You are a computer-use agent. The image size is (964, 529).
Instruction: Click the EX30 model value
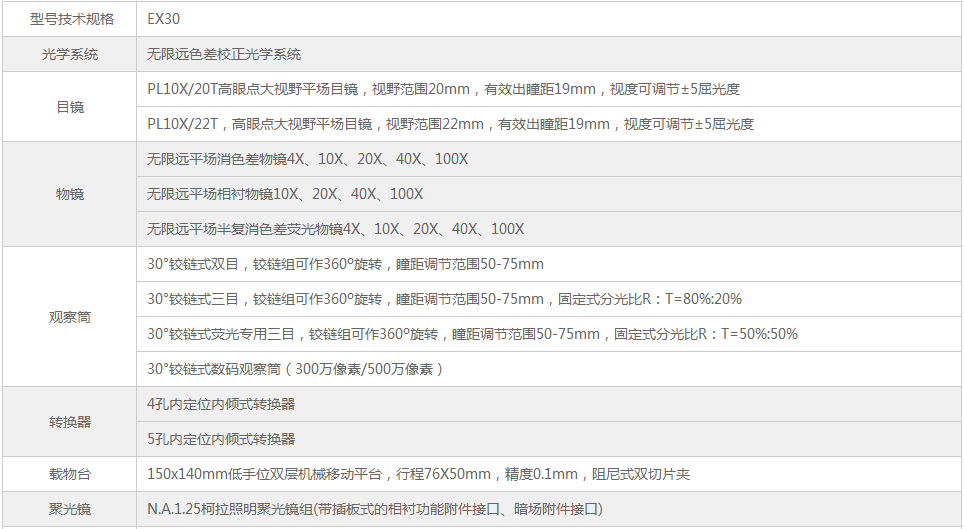point(164,19)
